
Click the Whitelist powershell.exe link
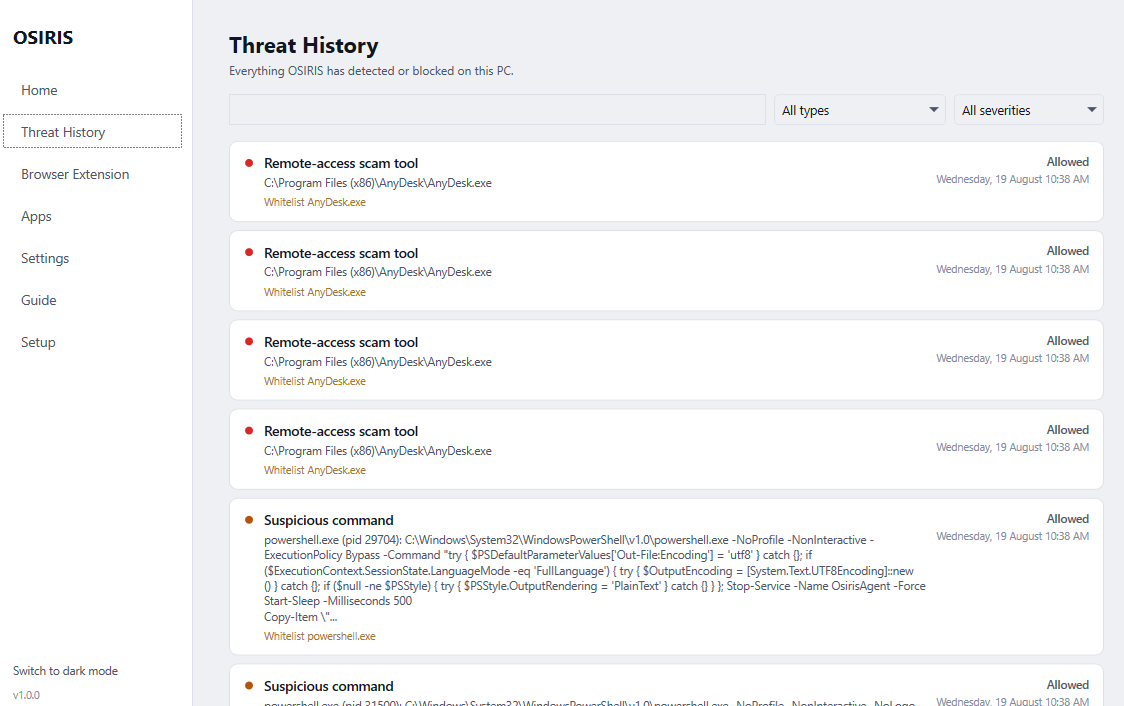click(320, 636)
